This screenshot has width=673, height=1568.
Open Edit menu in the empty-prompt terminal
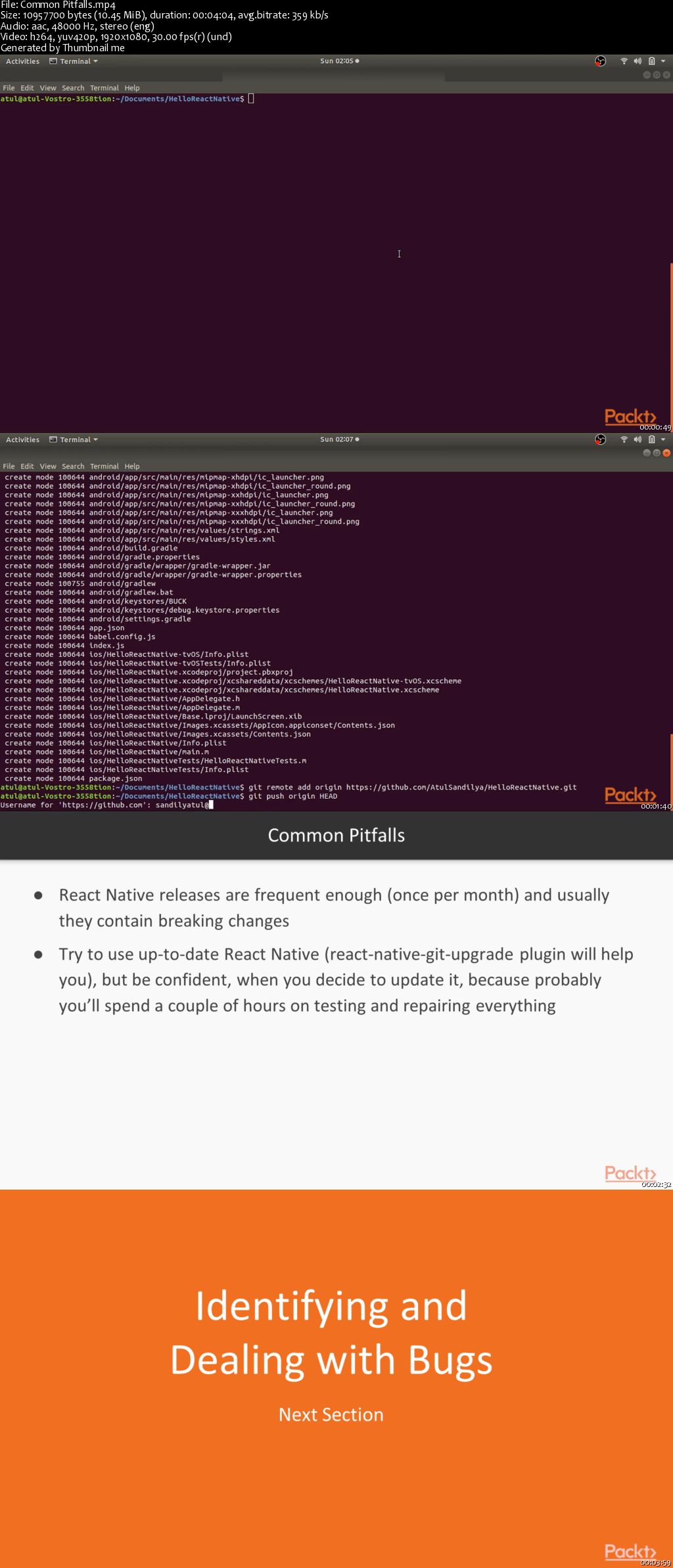tap(27, 88)
